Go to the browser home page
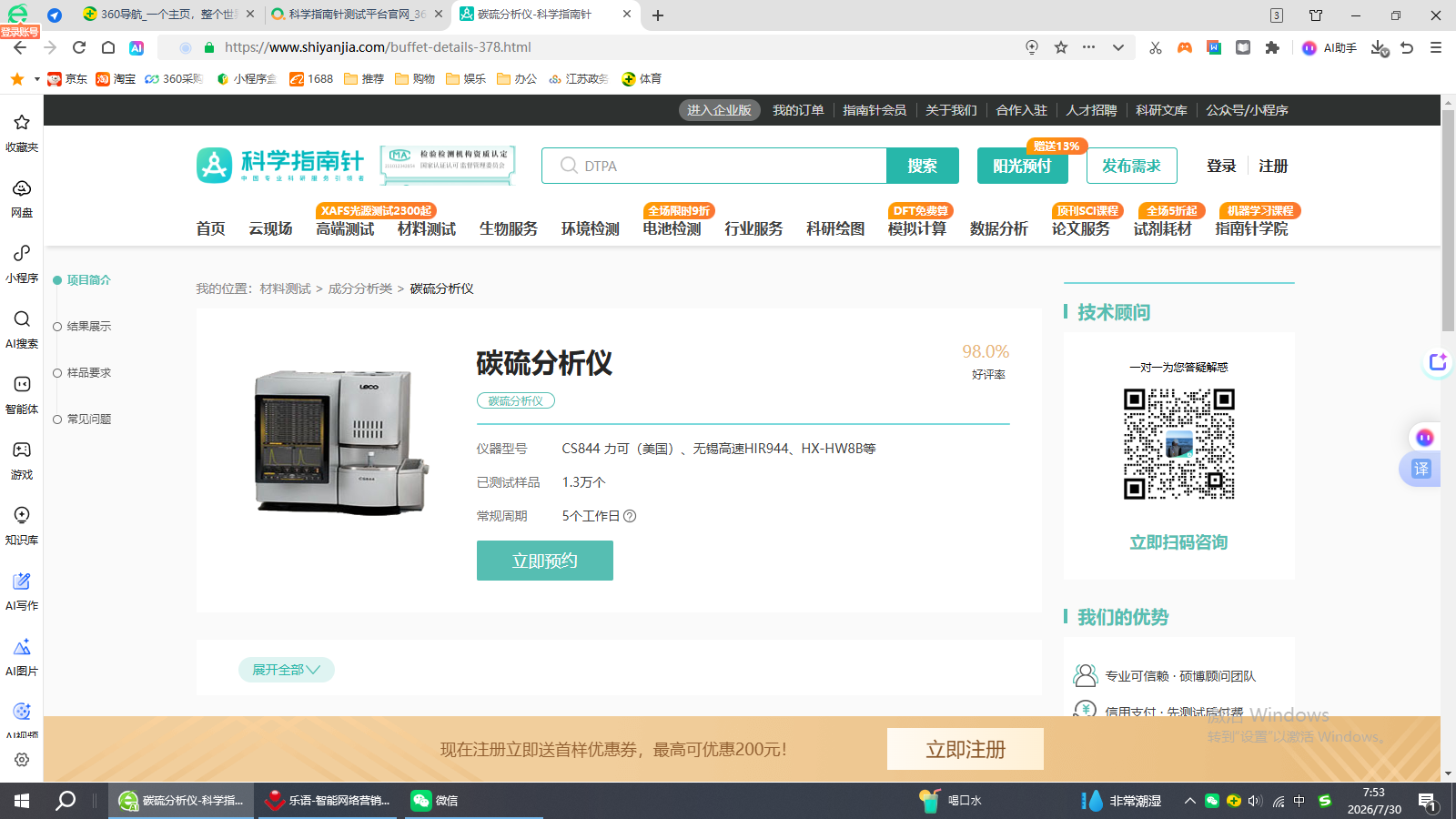1456x819 pixels. click(108, 47)
